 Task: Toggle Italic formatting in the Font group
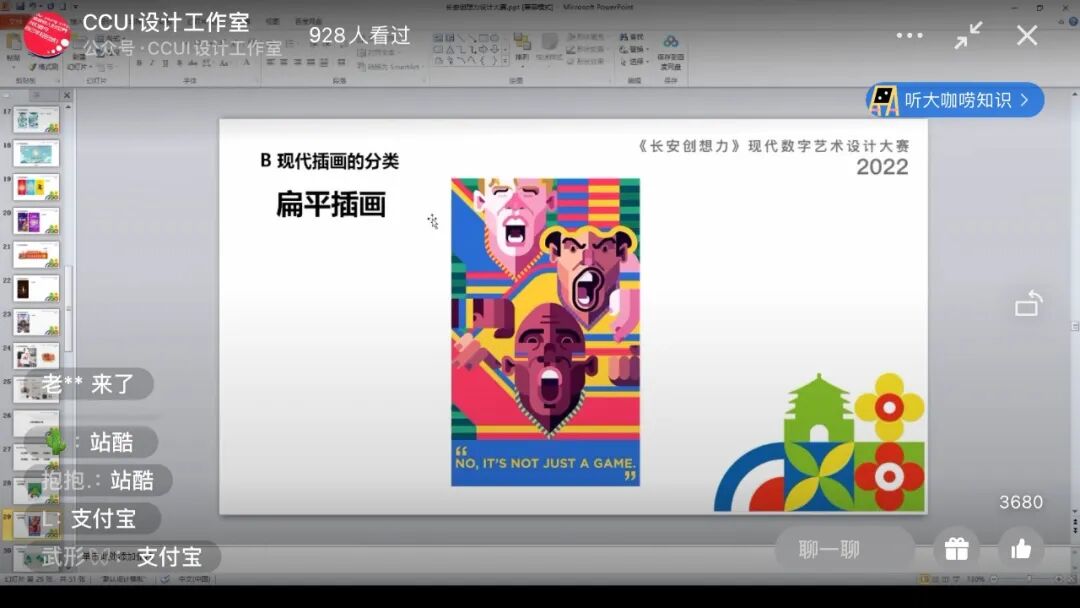tap(152, 65)
